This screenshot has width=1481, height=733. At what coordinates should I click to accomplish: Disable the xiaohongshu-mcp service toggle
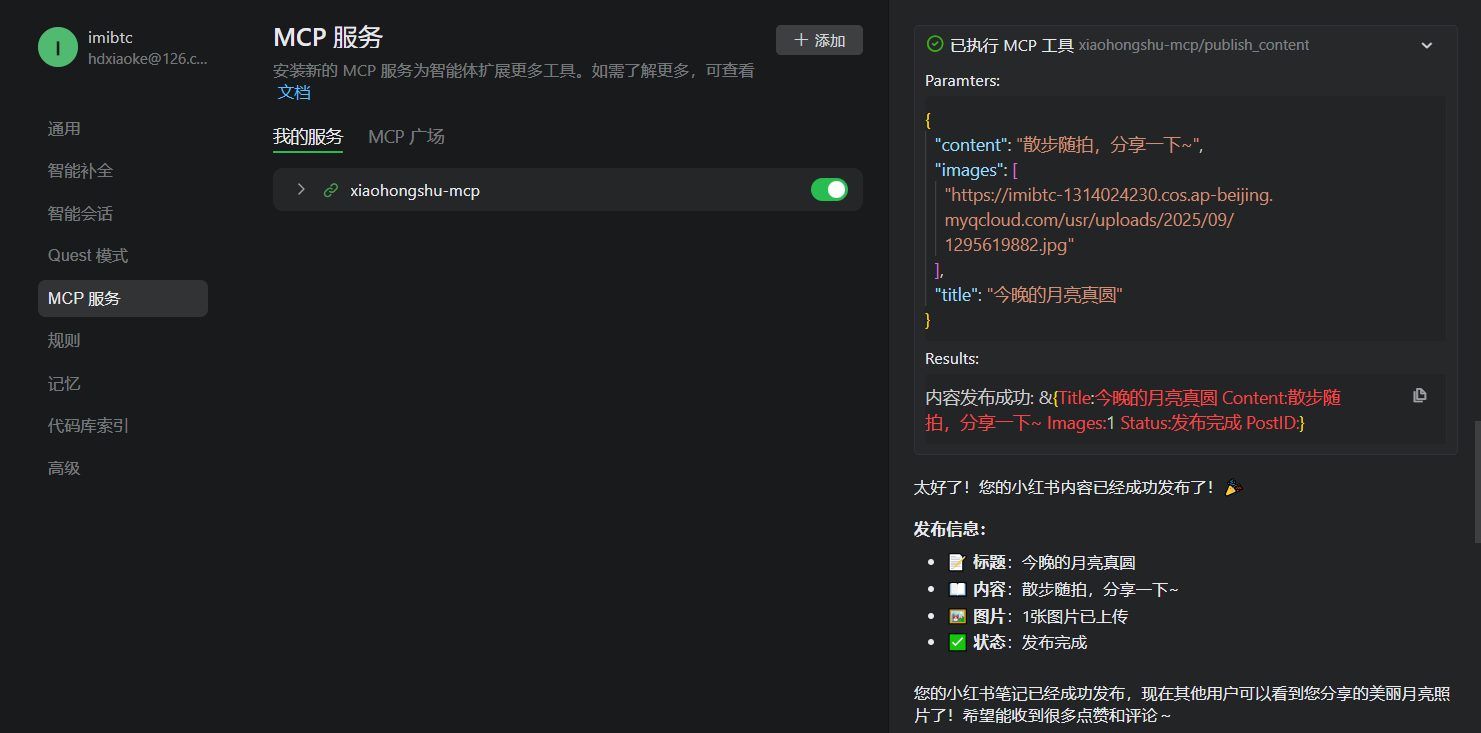click(x=829, y=190)
